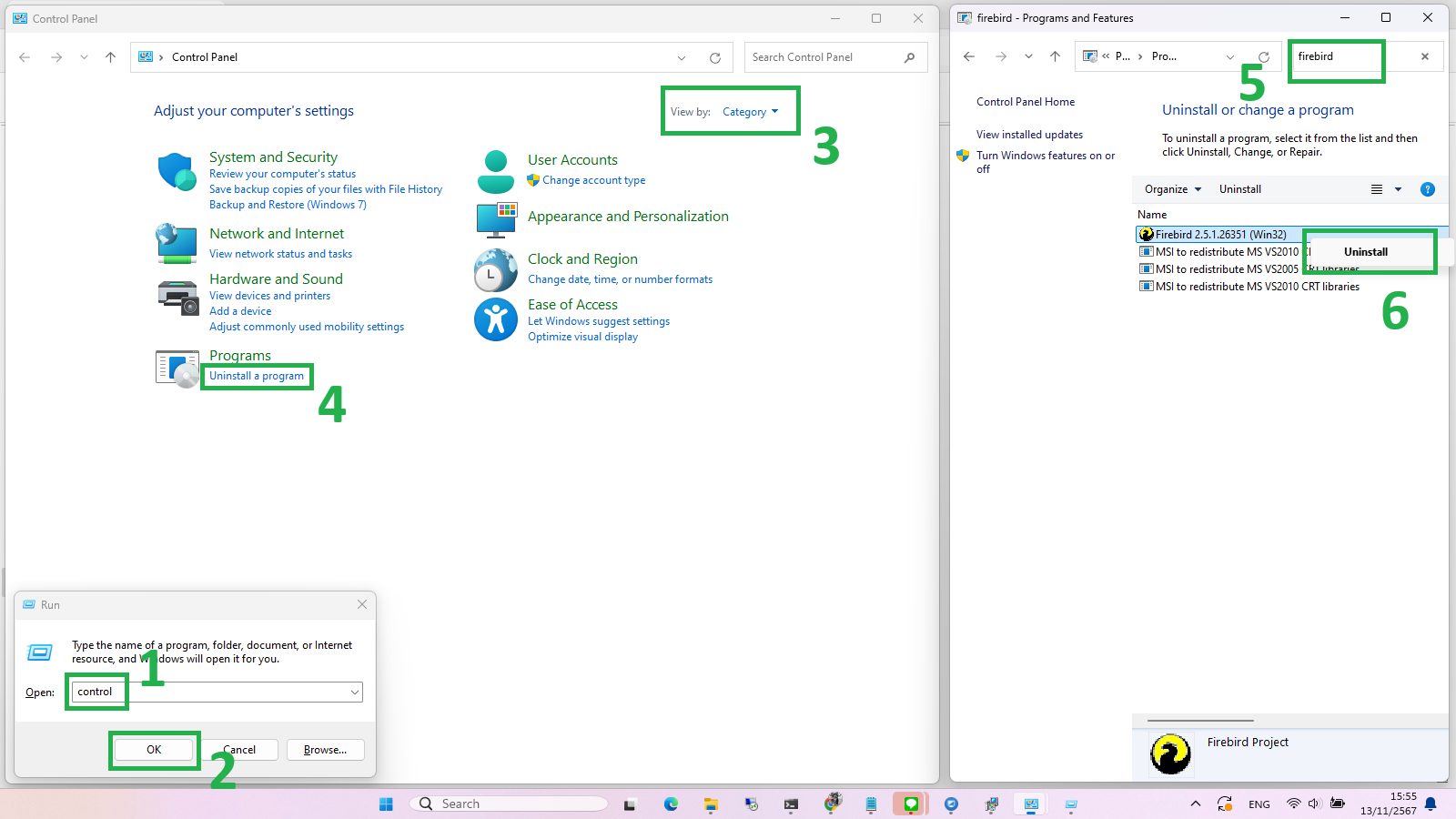The width and height of the screenshot is (1456, 819).
Task: Click the Name column header
Action: click(x=1152, y=215)
